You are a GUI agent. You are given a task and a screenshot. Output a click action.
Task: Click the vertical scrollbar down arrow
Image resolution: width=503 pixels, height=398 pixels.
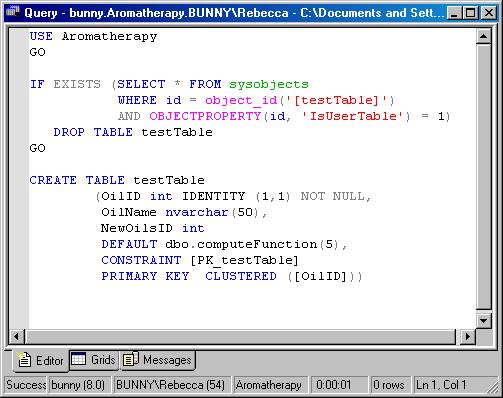click(x=483, y=321)
